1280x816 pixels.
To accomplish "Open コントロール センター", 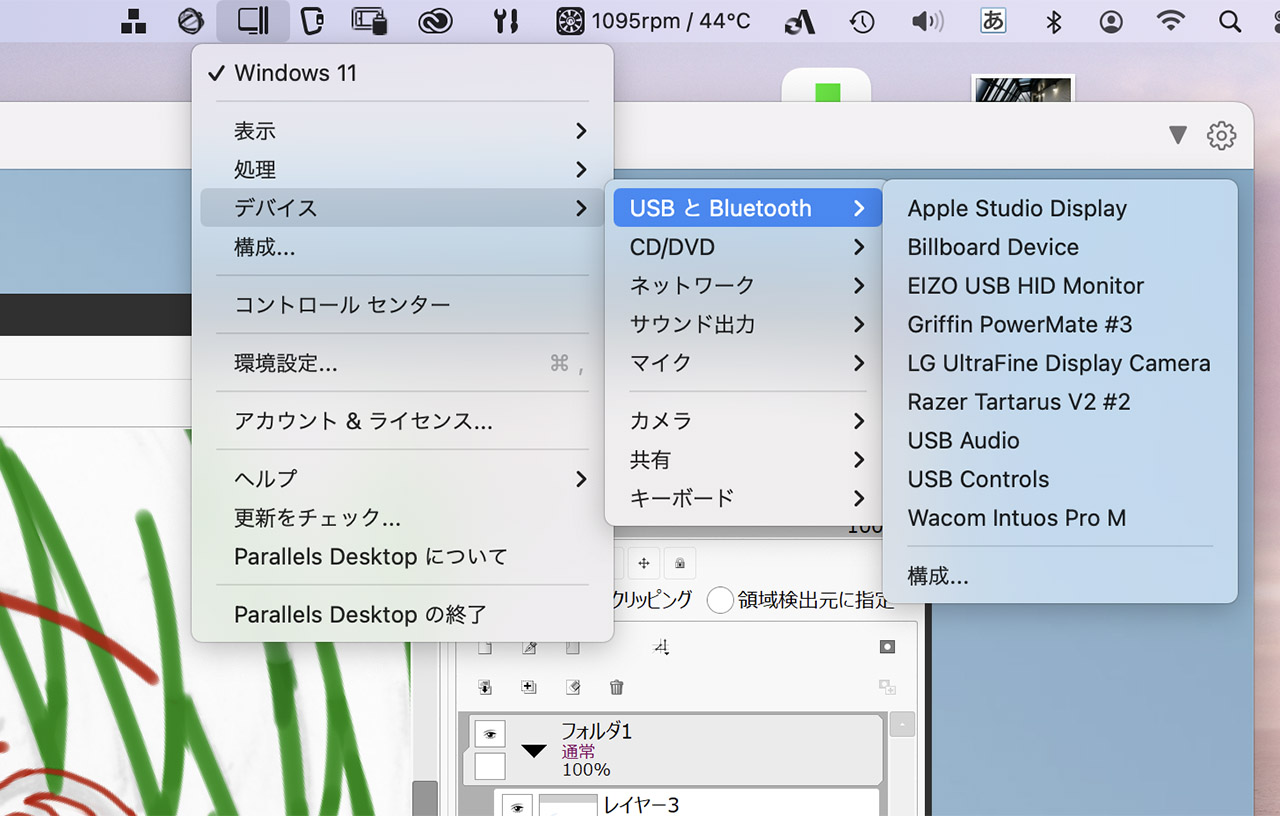I will (402, 305).
